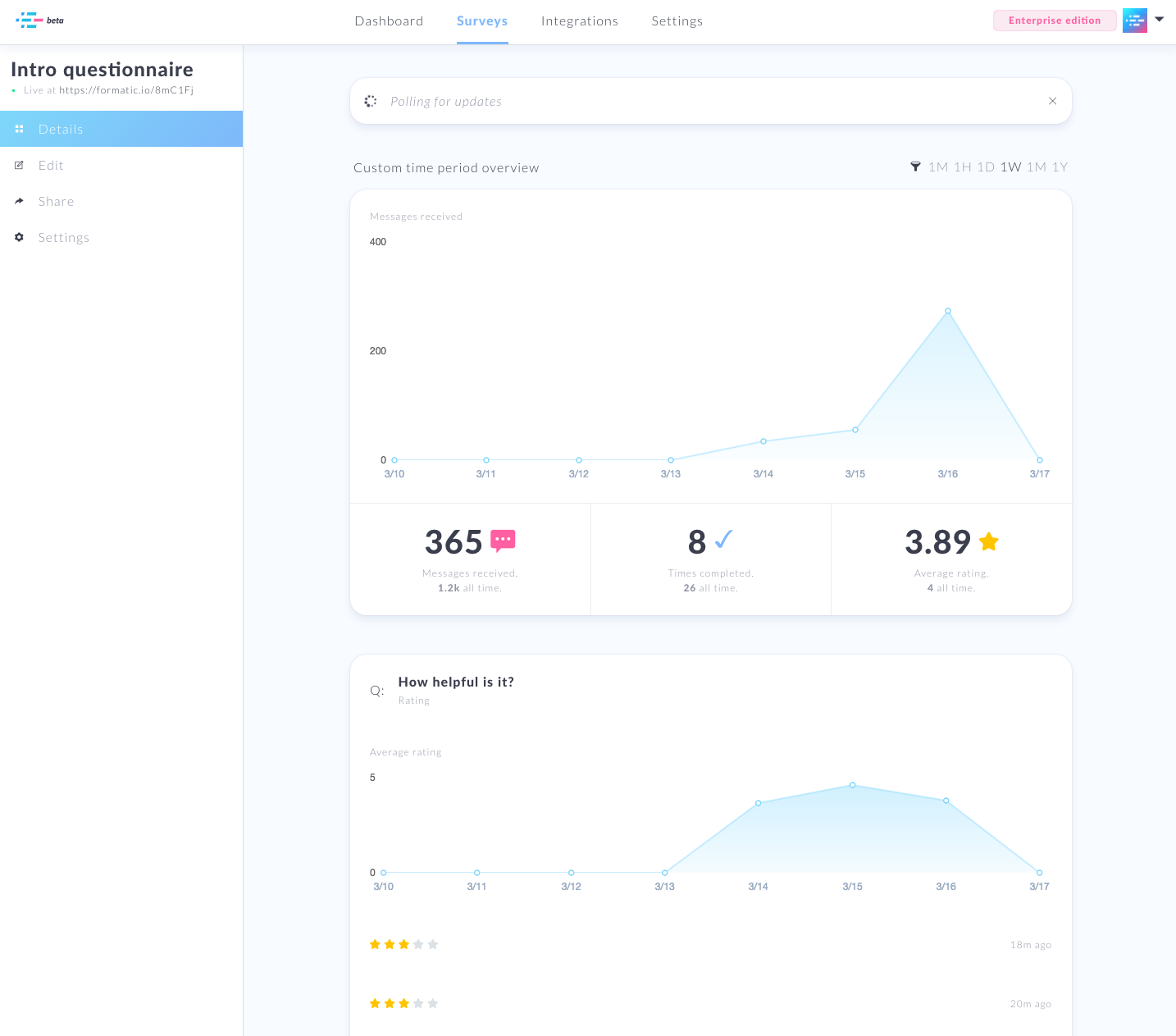Image resolution: width=1176 pixels, height=1036 pixels.
Task: Click the blue checkmark completion icon
Action: click(x=723, y=540)
